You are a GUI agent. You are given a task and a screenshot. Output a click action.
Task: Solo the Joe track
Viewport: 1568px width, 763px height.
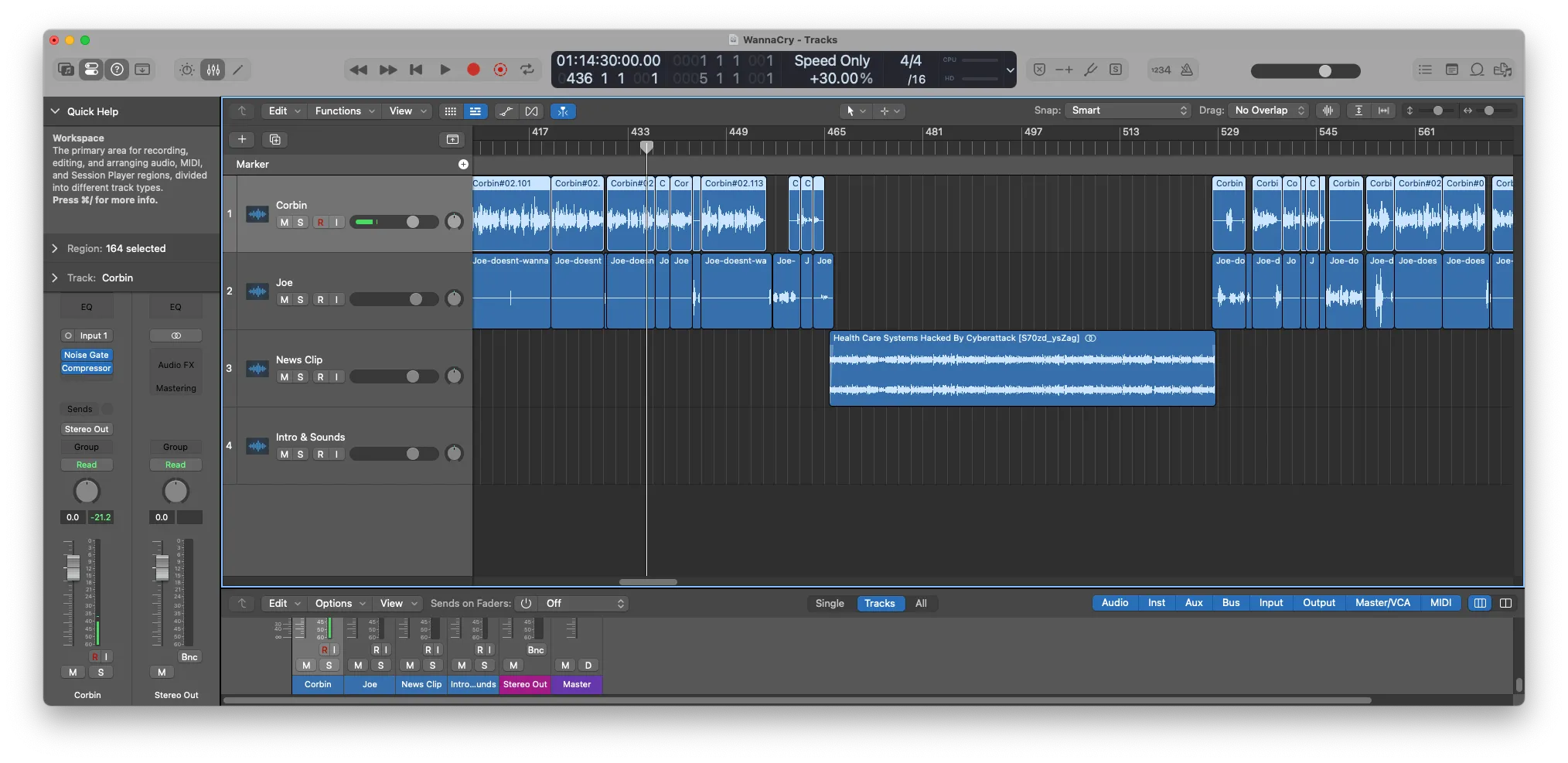300,300
